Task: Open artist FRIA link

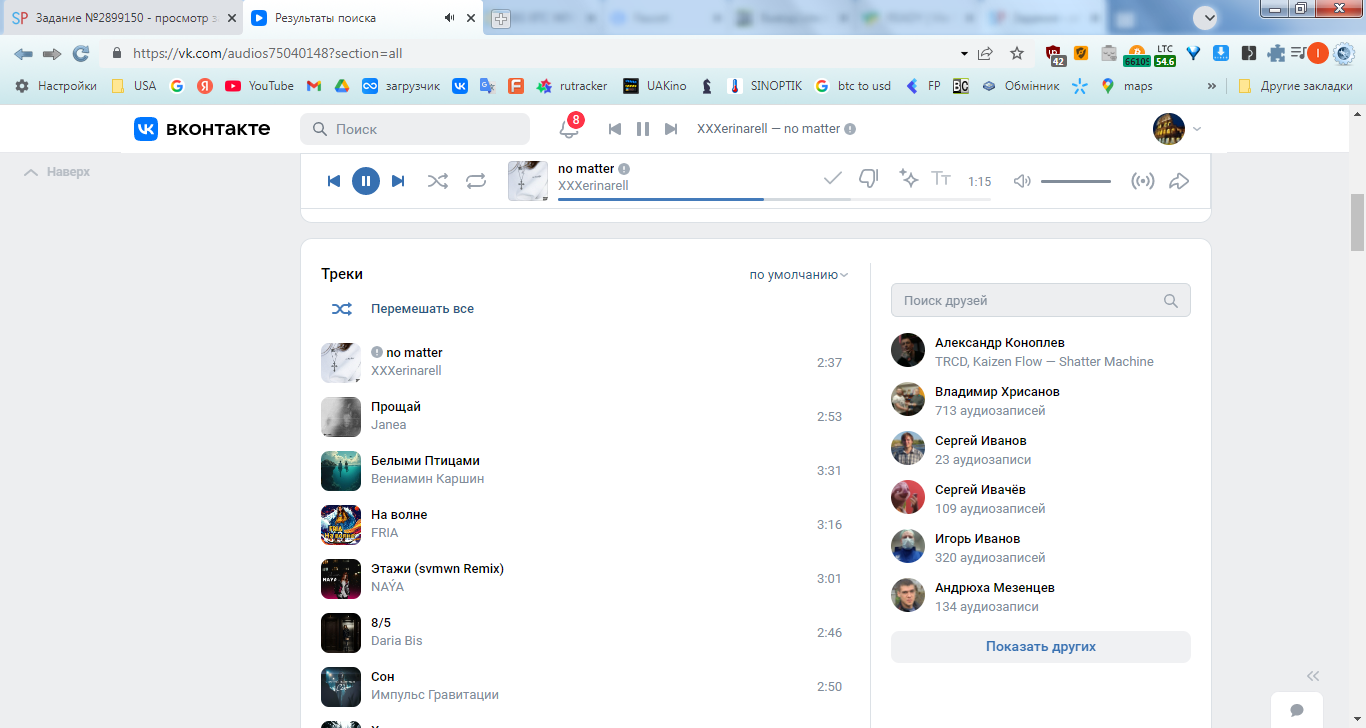Action: pos(385,533)
